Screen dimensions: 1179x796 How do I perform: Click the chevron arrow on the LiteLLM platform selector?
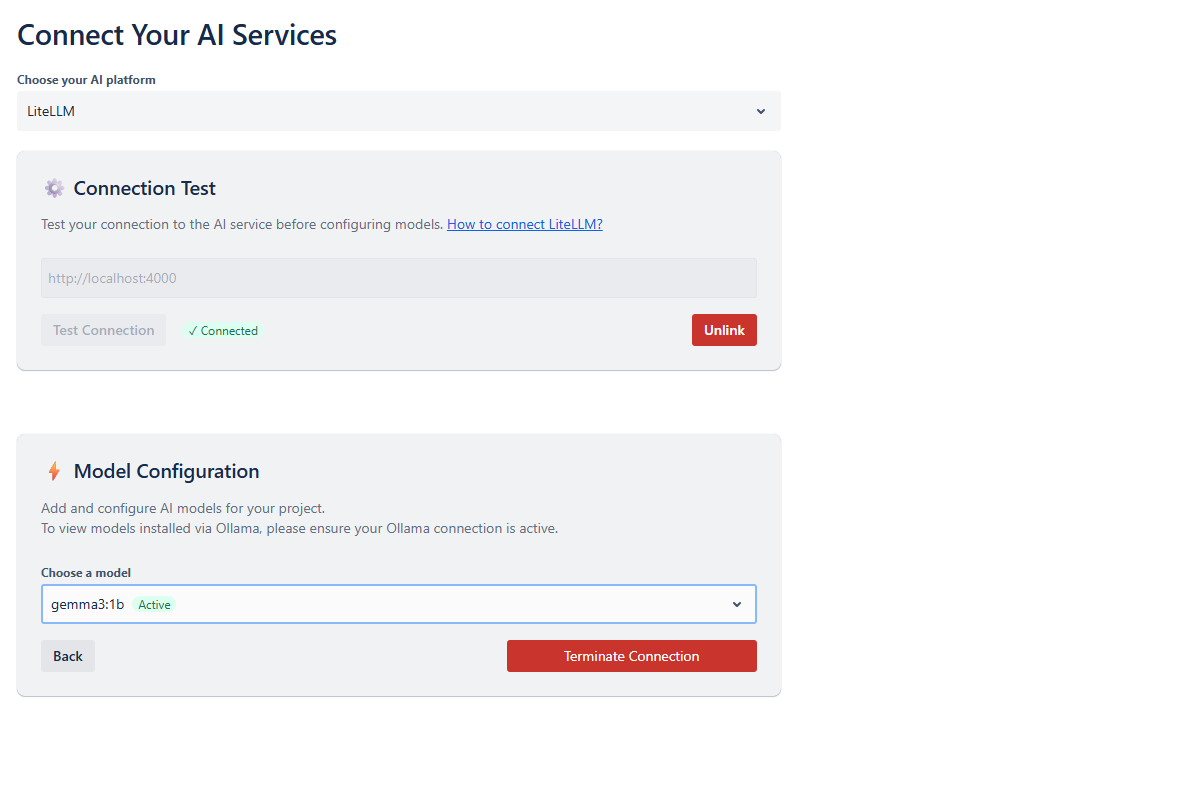tap(761, 111)
